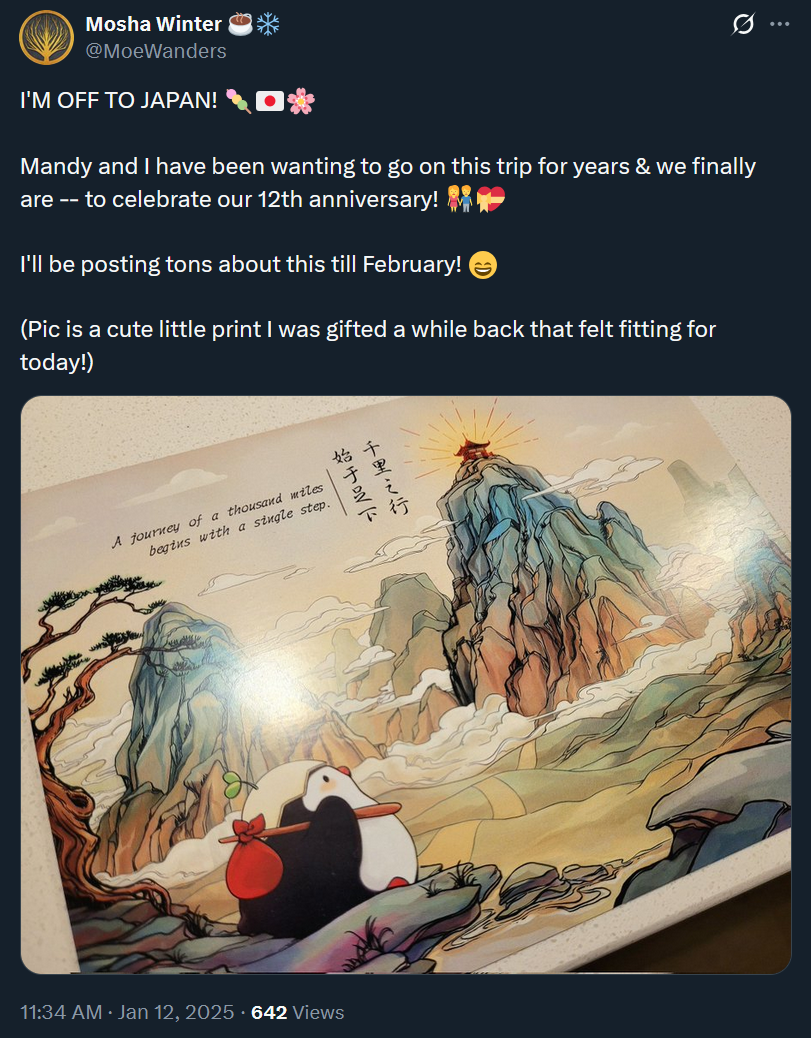Open Mosha Winter's profile via display name
Image resolution: width=811 pixels, height=1038 pixels.
(154, 24)
